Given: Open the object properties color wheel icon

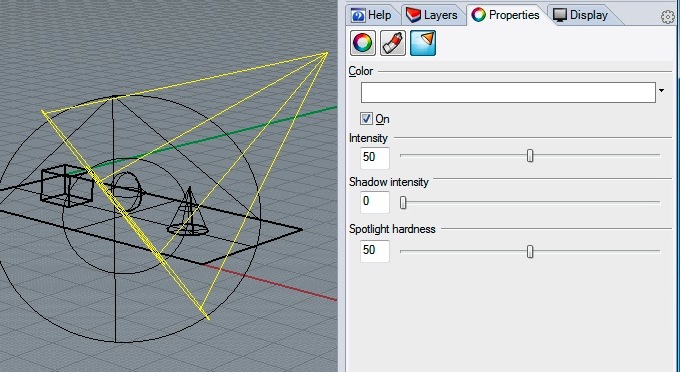Looking at the screenshot, I should pyautogui.click(x=363, y=42).
